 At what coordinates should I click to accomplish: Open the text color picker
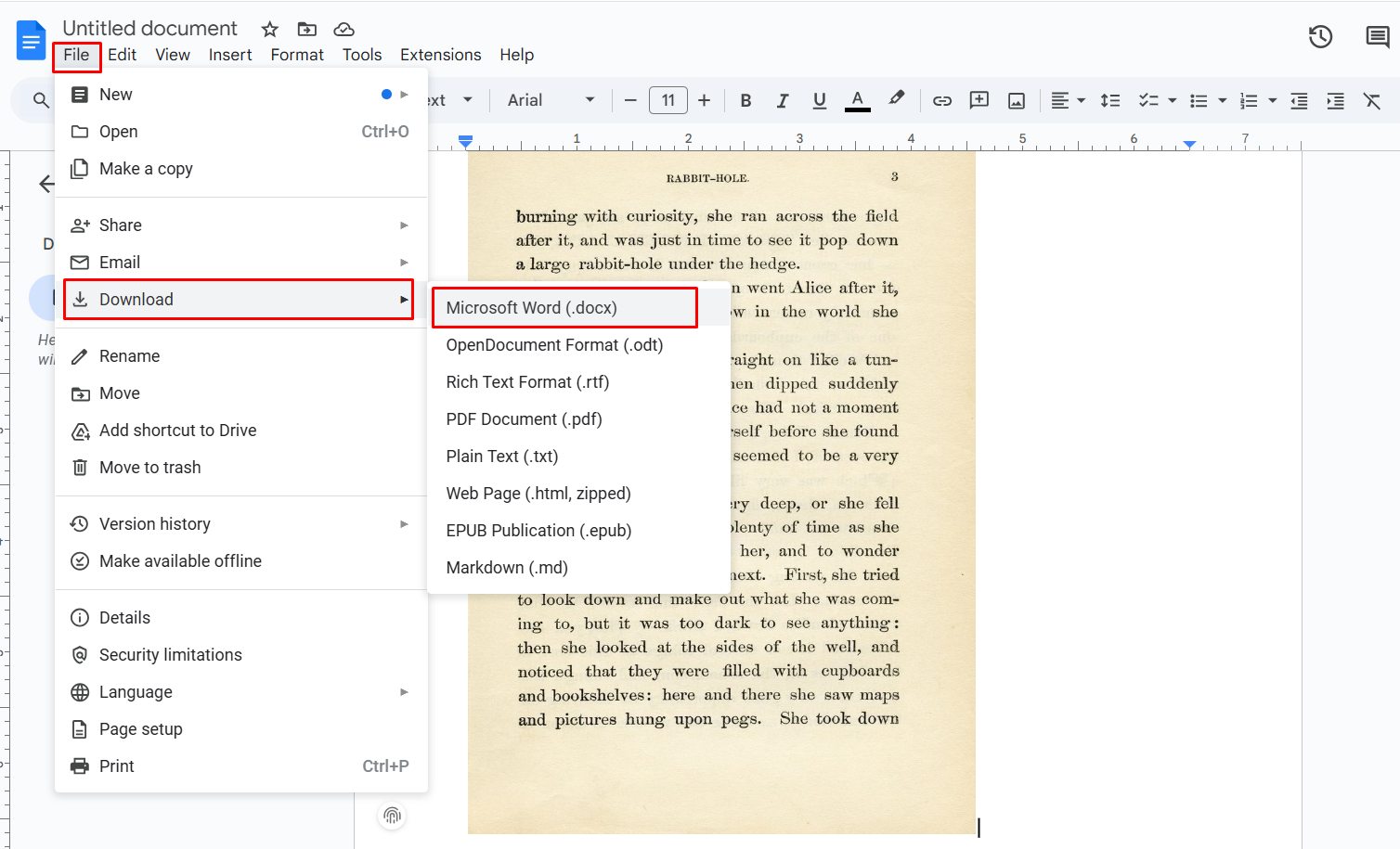tap(858, 100)
